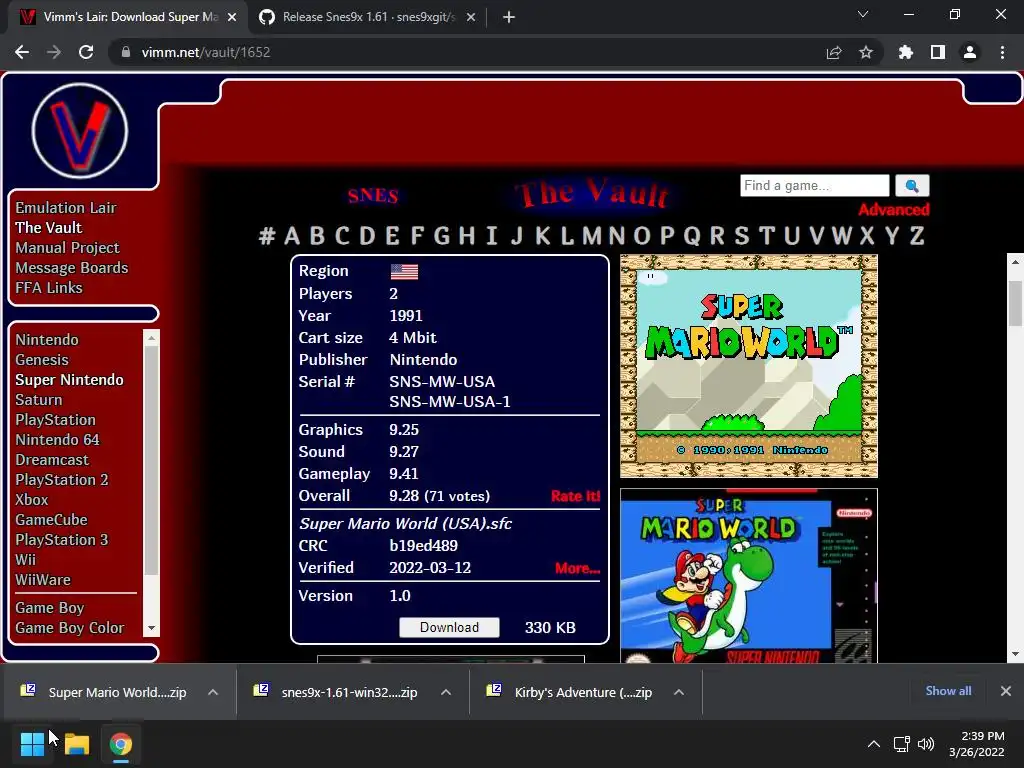Viewport: 1024px width, 768px height.
Task: Close the downloads bar
Action: click(x=1006, y=691)
